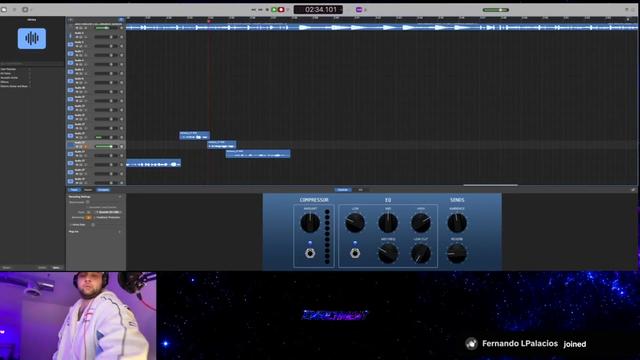This screenshot has width=640, height=360.
Task: Click the rewind transport button
Action: coord(253,9)
